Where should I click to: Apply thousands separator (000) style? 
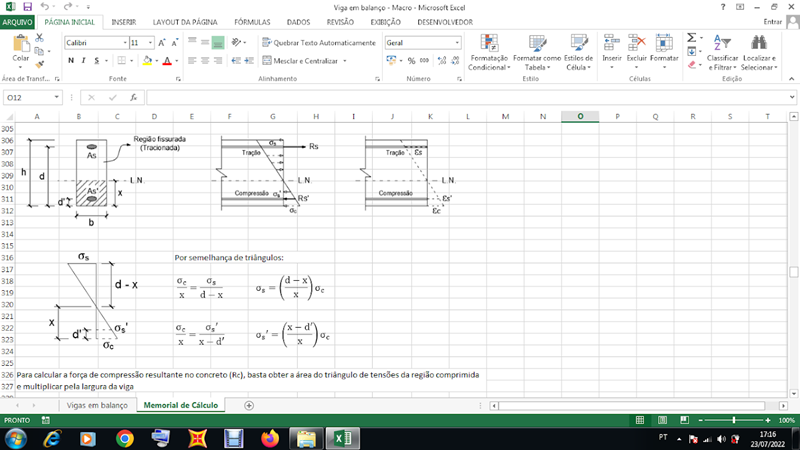point(424,61)
